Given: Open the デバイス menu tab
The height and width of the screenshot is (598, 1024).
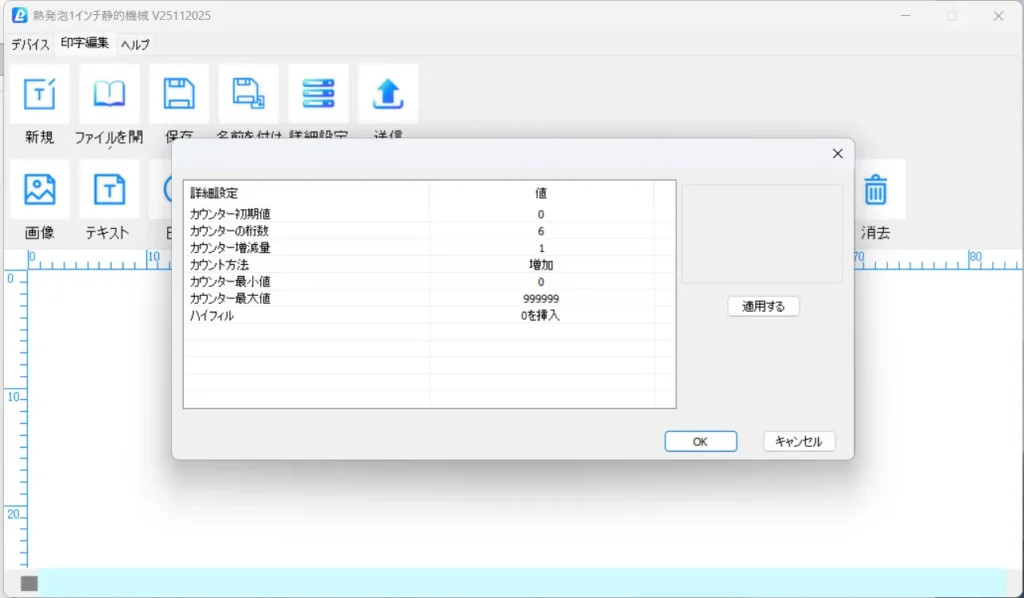Looking at the screenshot, I should [30, 44].
